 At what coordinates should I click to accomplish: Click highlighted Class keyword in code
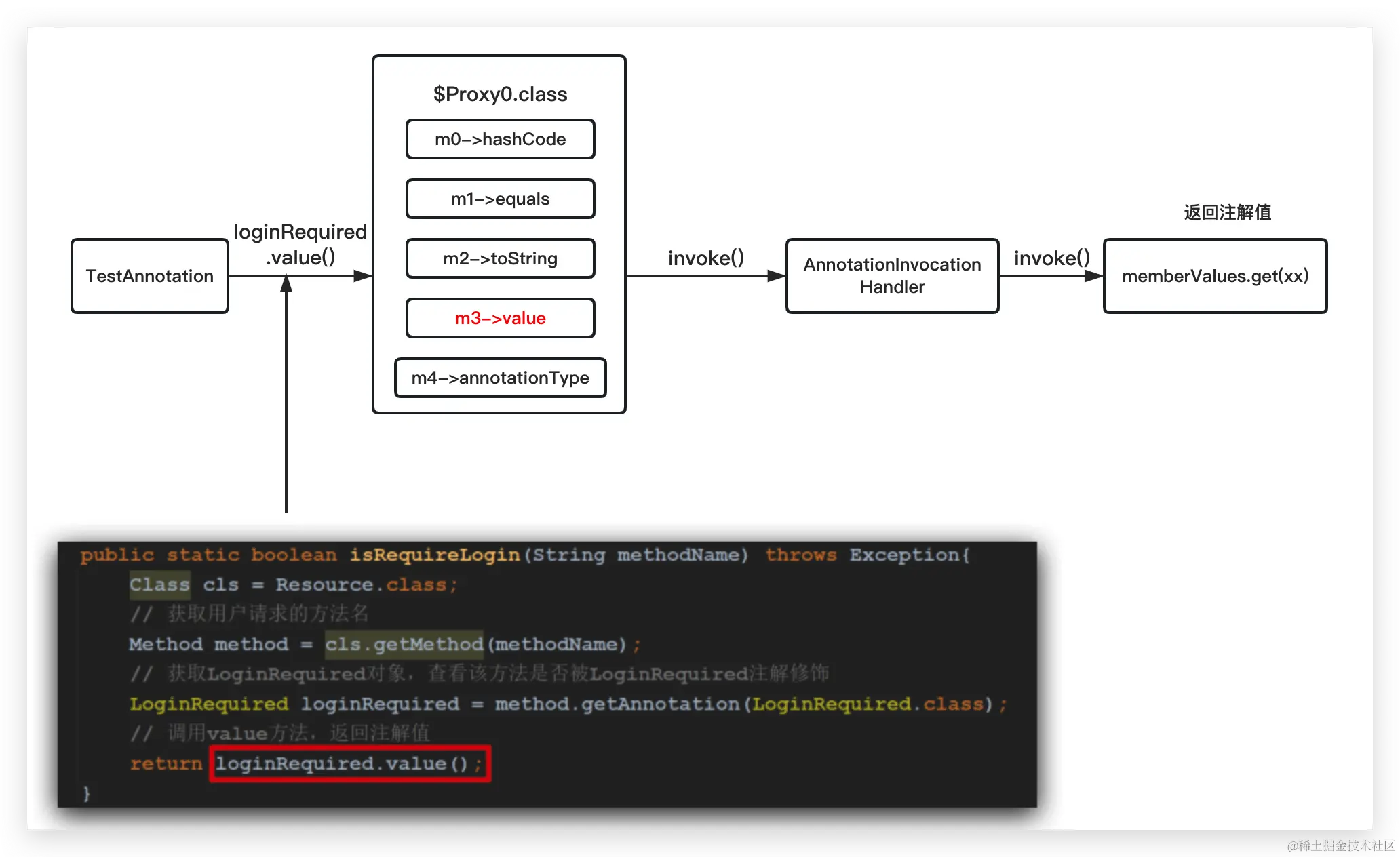click(159, 584)
